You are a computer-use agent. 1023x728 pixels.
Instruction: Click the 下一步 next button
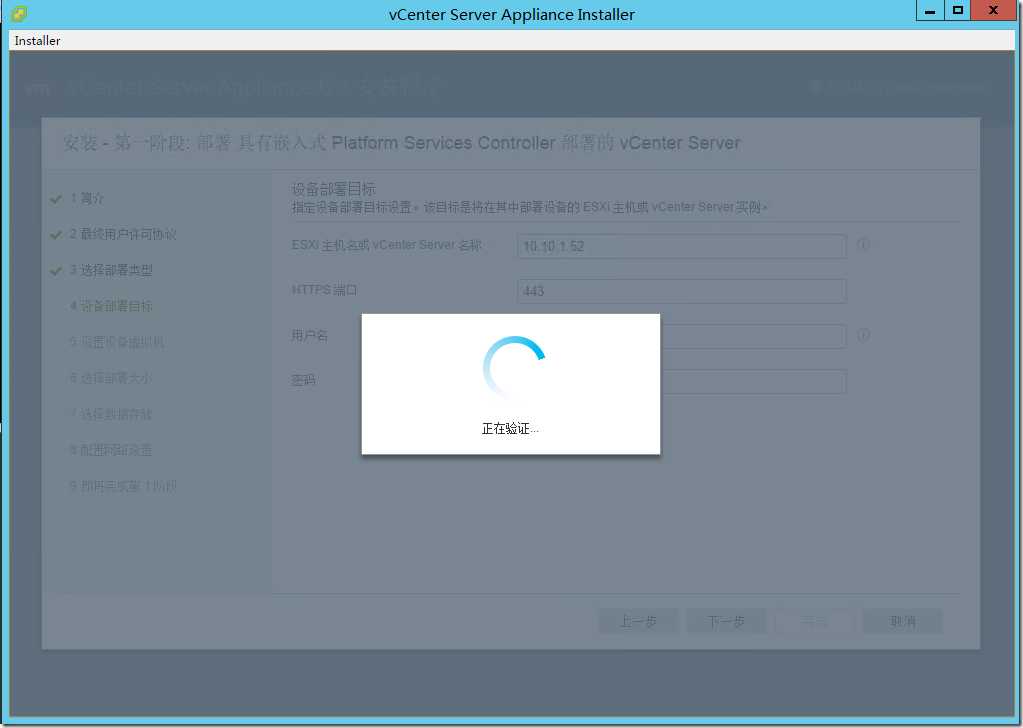(726, 621)
